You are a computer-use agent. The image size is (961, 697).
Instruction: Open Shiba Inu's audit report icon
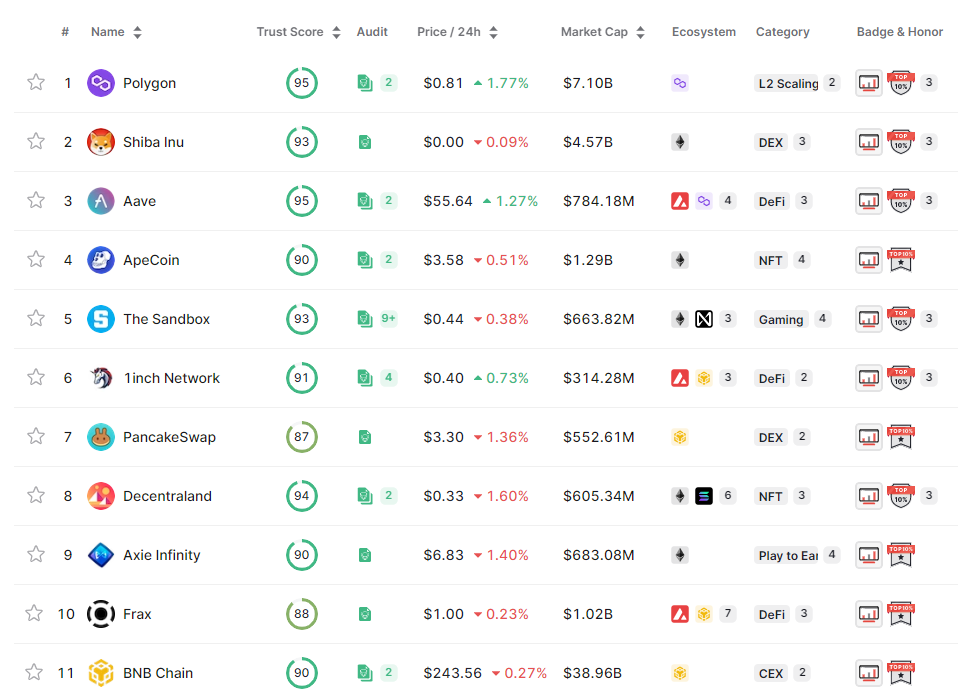(x=365, y=142)
